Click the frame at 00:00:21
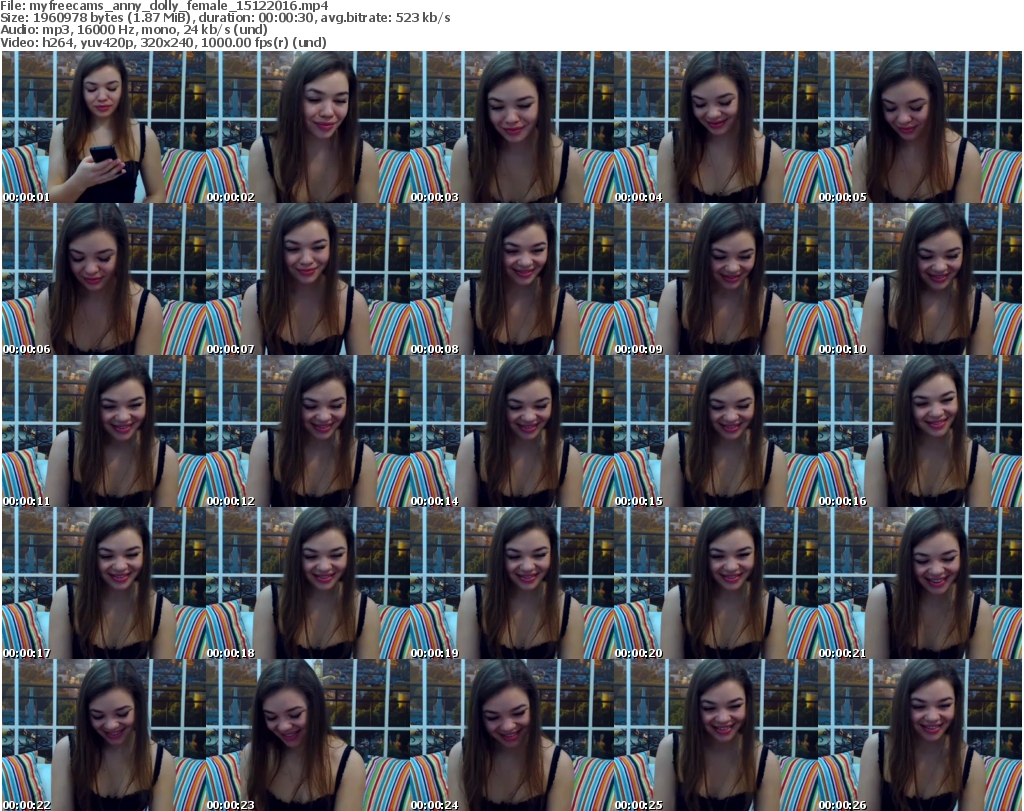The image size is (1024, 811). pos(919,584)
